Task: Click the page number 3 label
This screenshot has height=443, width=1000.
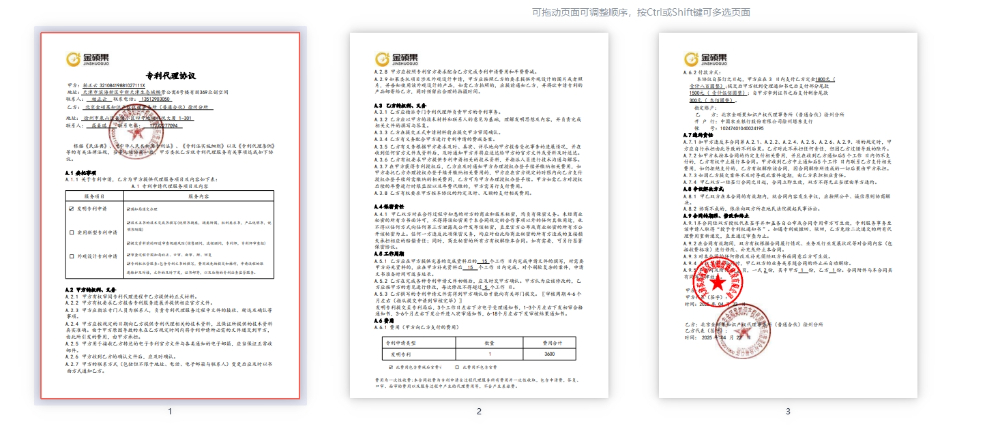Action: [787, 411]
